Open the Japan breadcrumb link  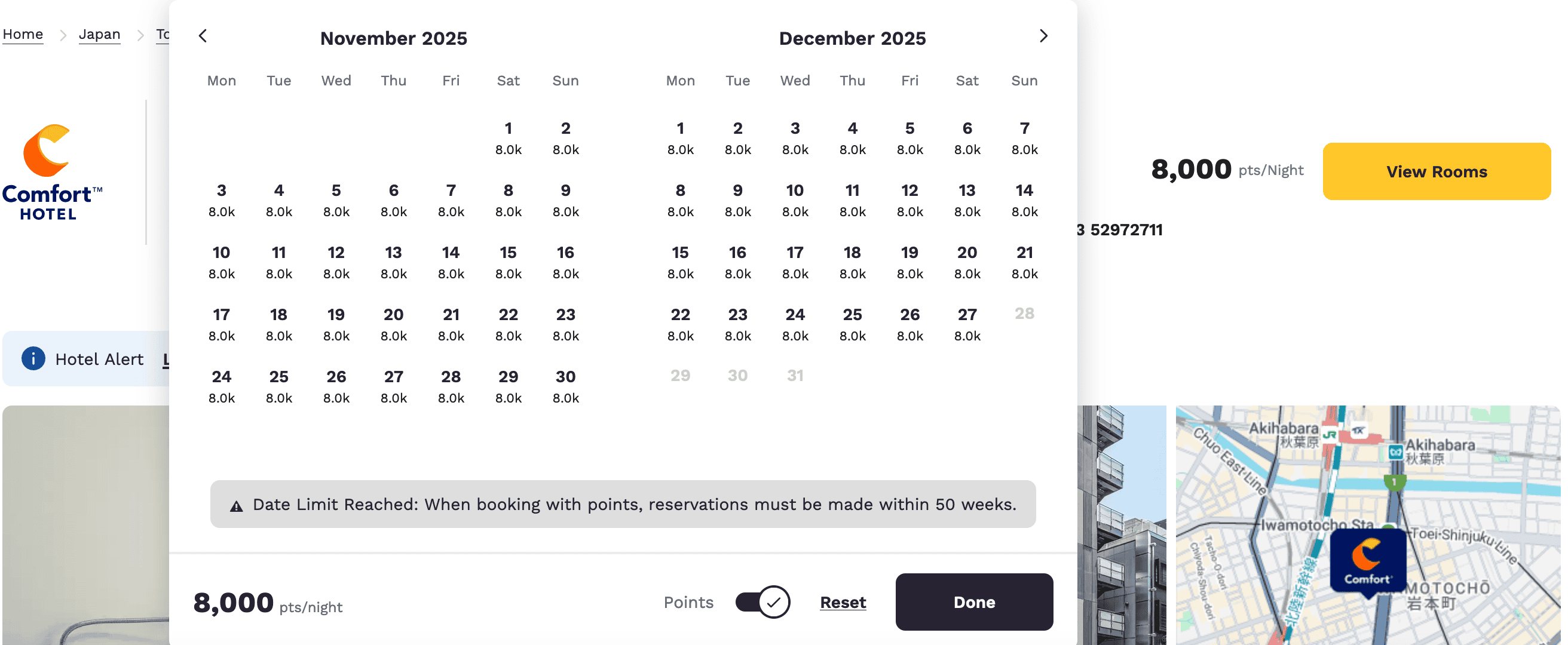click(x=99, y=34)
